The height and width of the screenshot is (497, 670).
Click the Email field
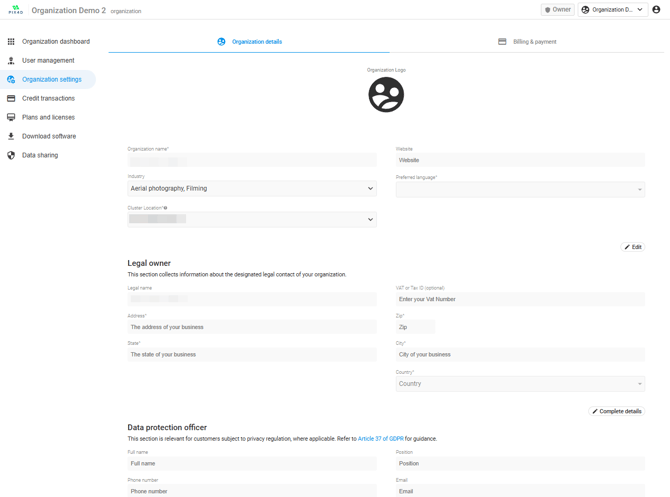520,491
